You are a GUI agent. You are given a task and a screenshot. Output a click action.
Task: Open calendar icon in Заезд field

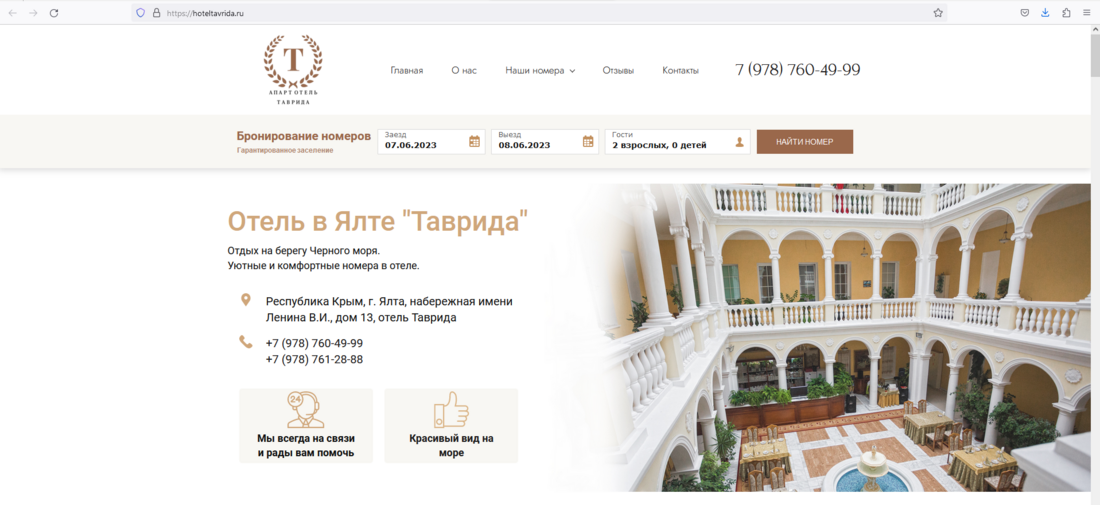tap(474, 142)
